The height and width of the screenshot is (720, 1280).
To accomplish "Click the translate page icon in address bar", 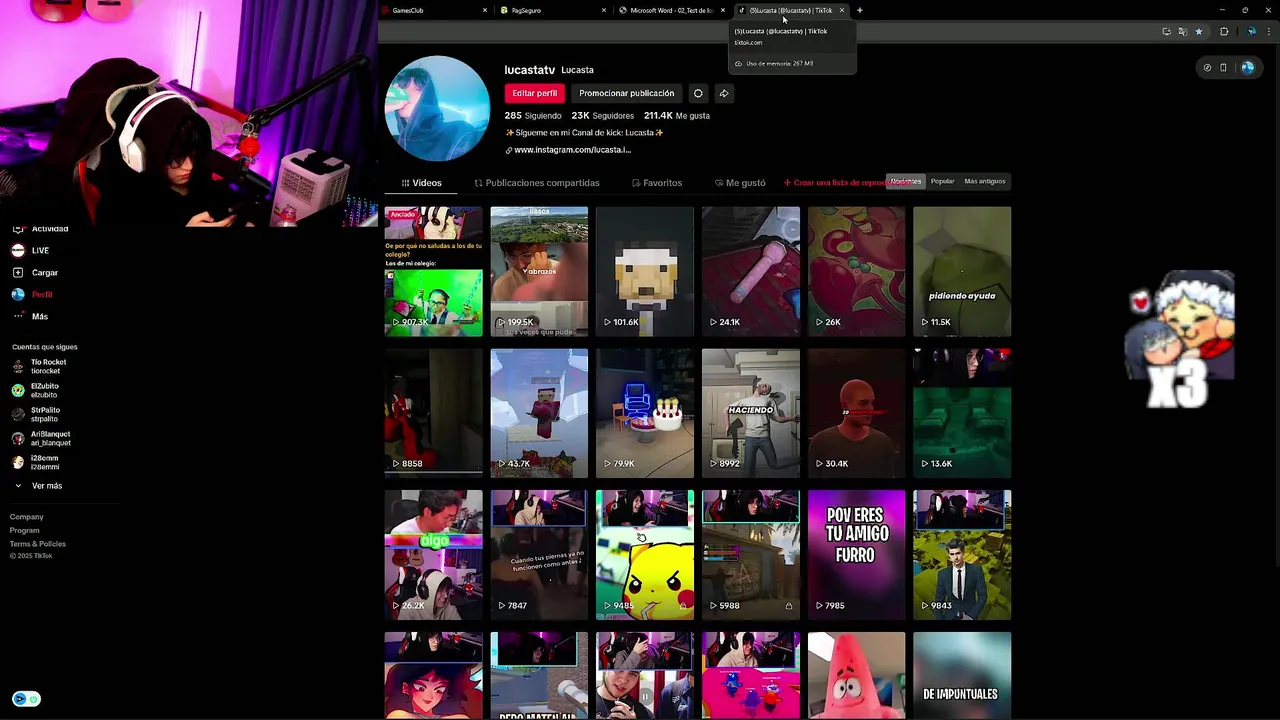I will (1182, 31).
